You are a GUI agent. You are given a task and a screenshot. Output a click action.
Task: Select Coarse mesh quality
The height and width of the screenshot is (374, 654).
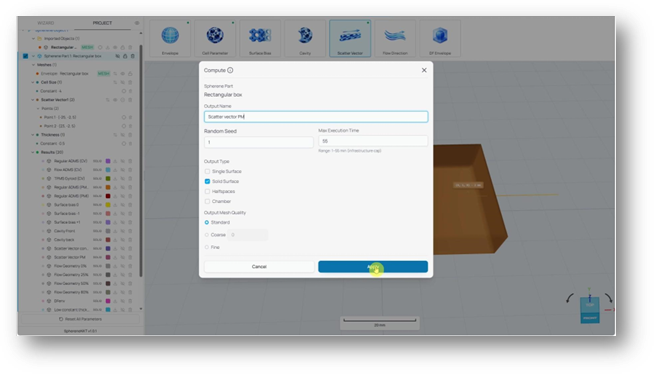point(207,235)
